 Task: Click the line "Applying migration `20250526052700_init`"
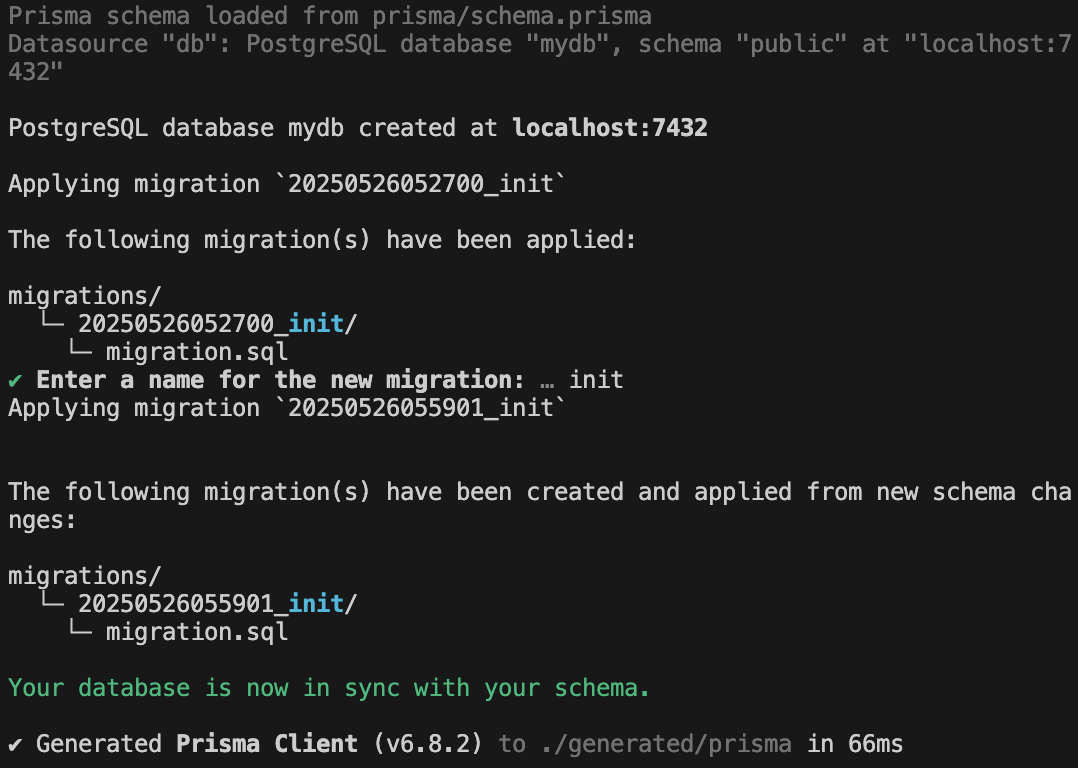click(287, 184)
